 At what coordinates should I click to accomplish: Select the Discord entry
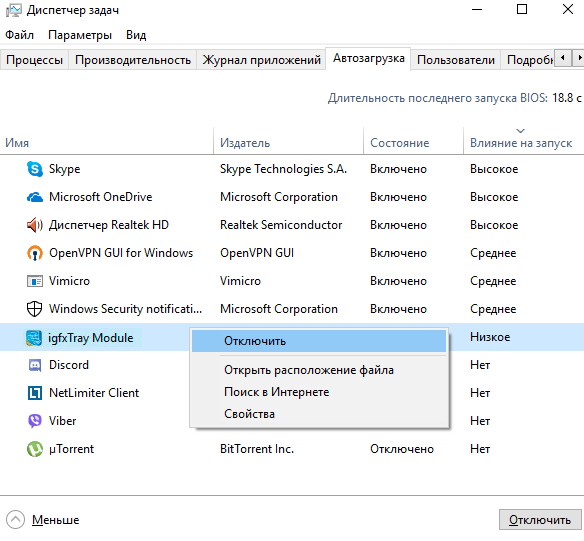69,365
